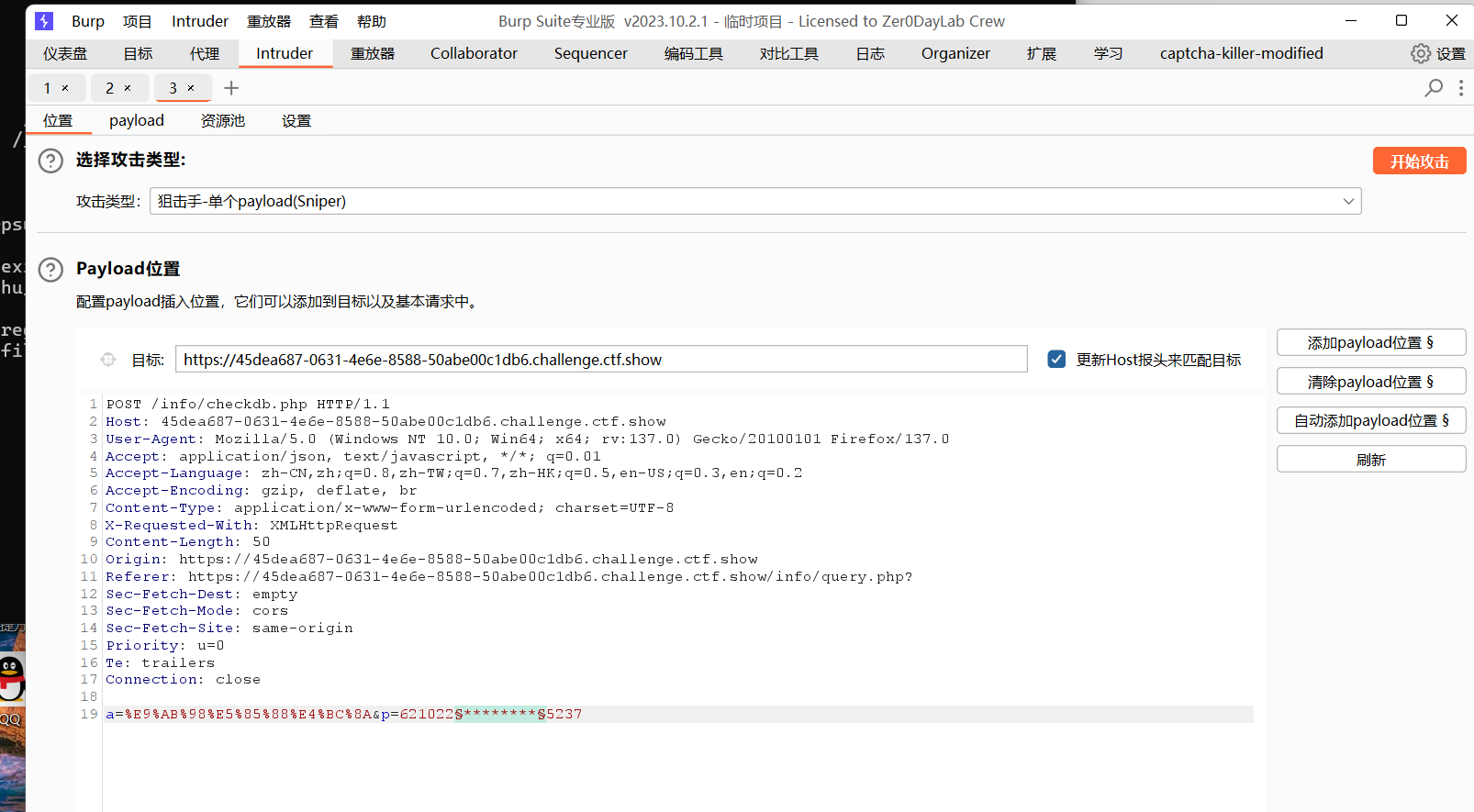Open help for Payload位置 section

pyautogui.click(x=50, y=270)
